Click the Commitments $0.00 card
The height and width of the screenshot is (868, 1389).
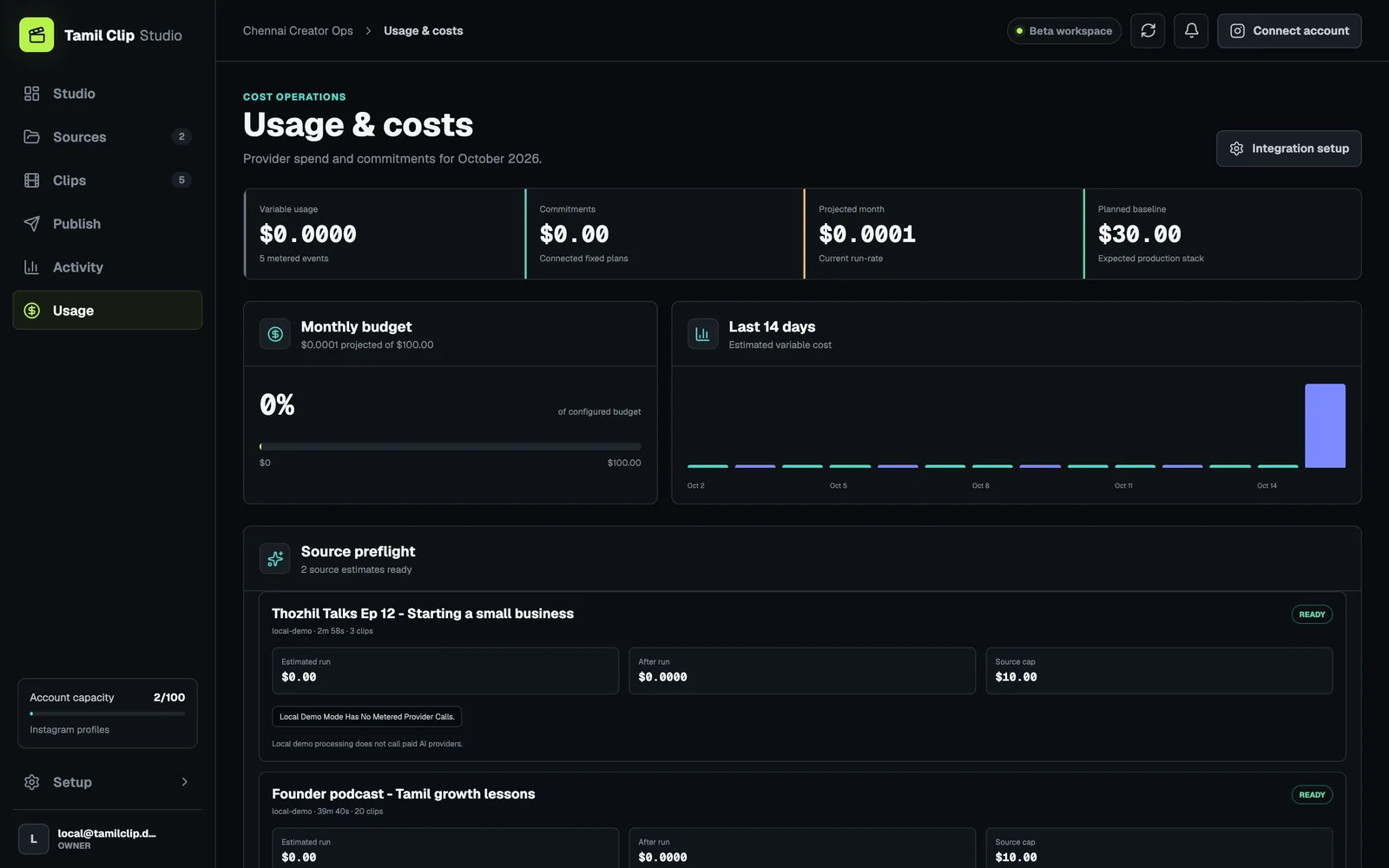click(x=665, y=234)
